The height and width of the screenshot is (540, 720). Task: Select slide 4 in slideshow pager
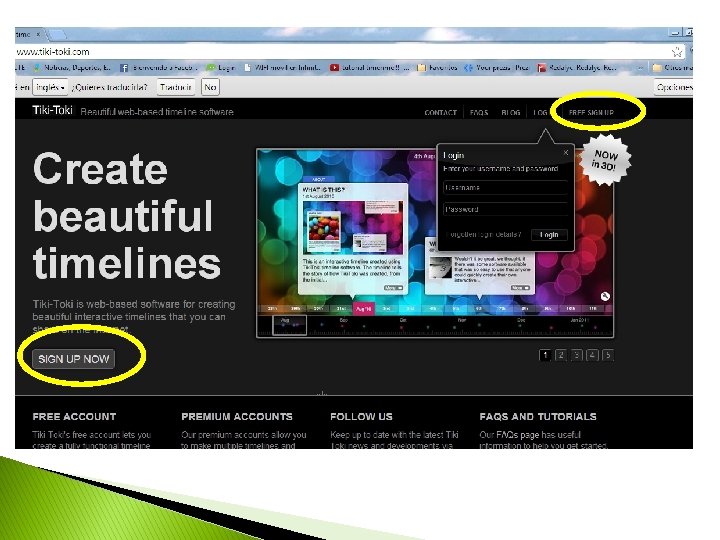click(592, 355)
